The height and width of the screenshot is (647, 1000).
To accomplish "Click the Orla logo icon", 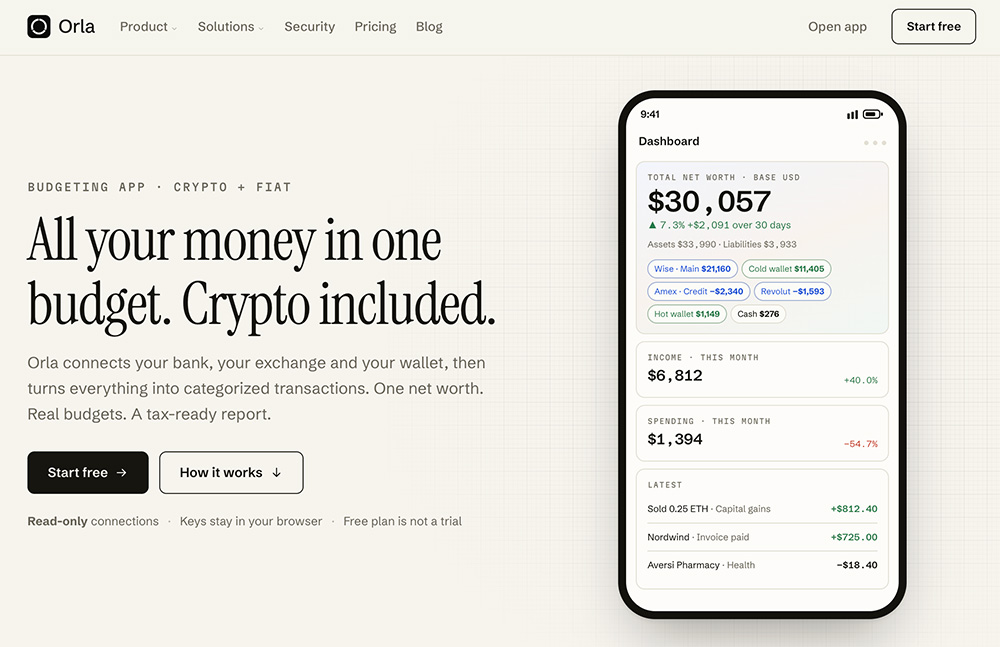I will pyautogui.click(x=39, y=26).
